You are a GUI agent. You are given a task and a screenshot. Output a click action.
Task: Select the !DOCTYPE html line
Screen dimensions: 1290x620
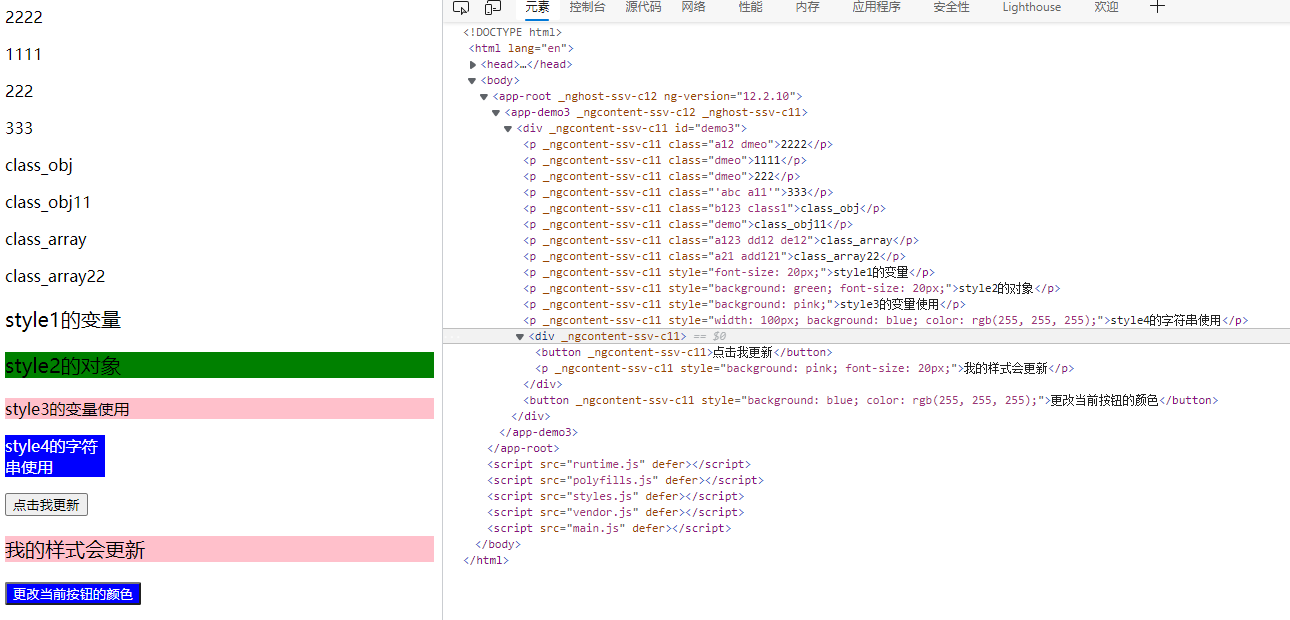pos(513,32)
